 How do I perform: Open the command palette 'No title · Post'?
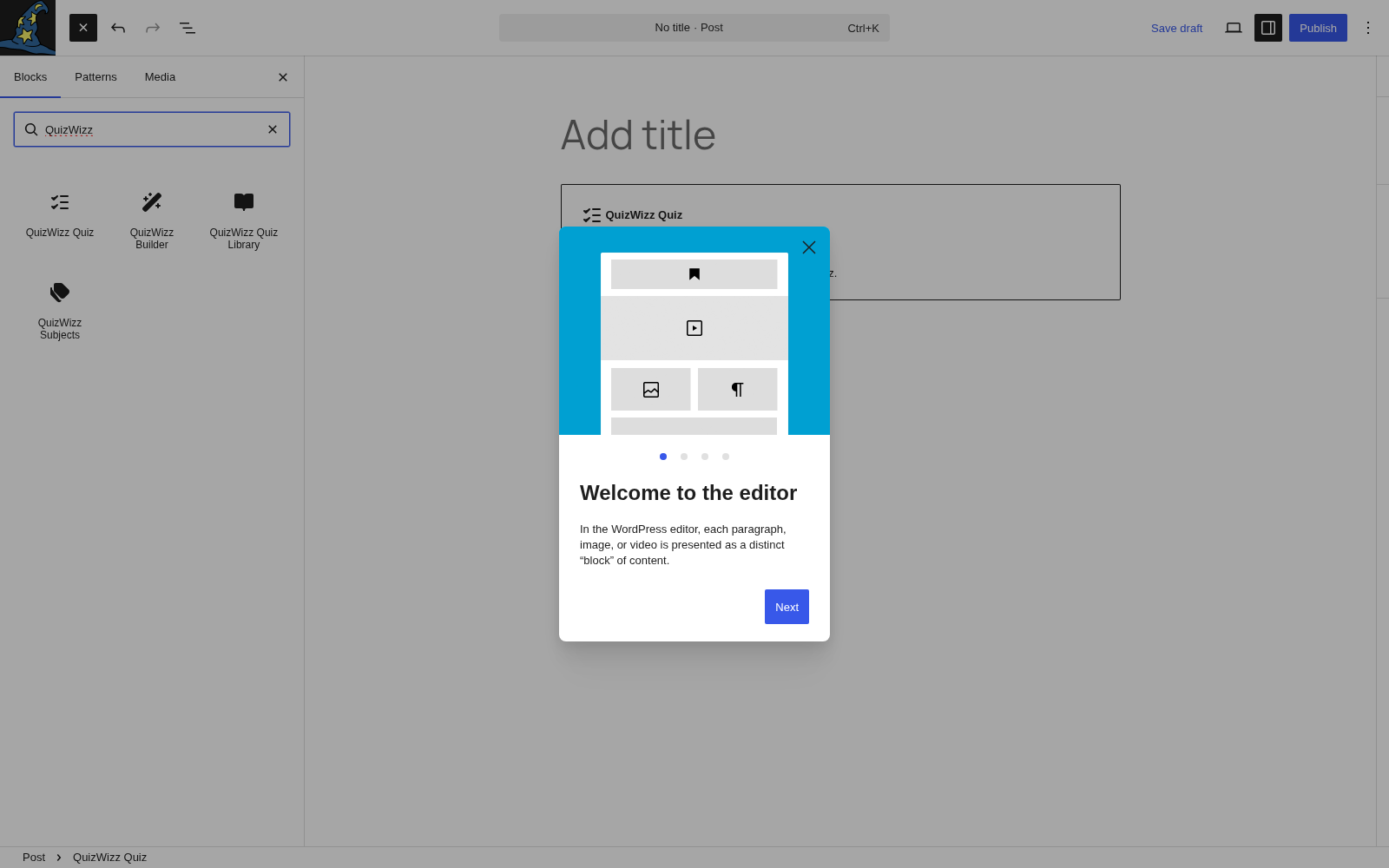(x=694, y=28)
